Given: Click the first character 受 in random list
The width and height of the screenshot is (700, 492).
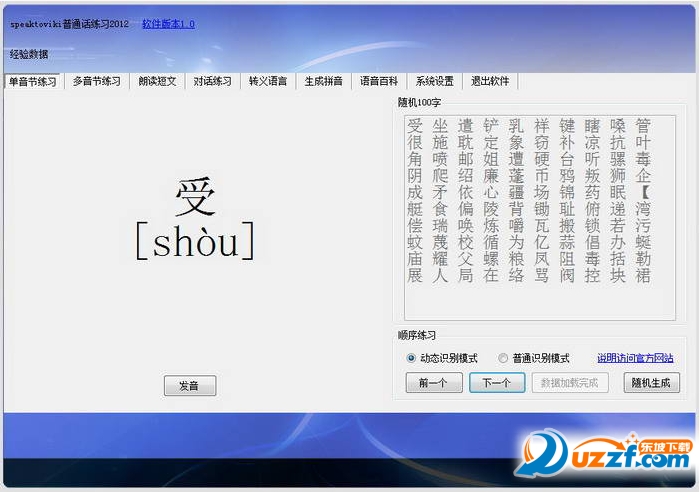Looking at the screenshot, I should click(415, 126).
